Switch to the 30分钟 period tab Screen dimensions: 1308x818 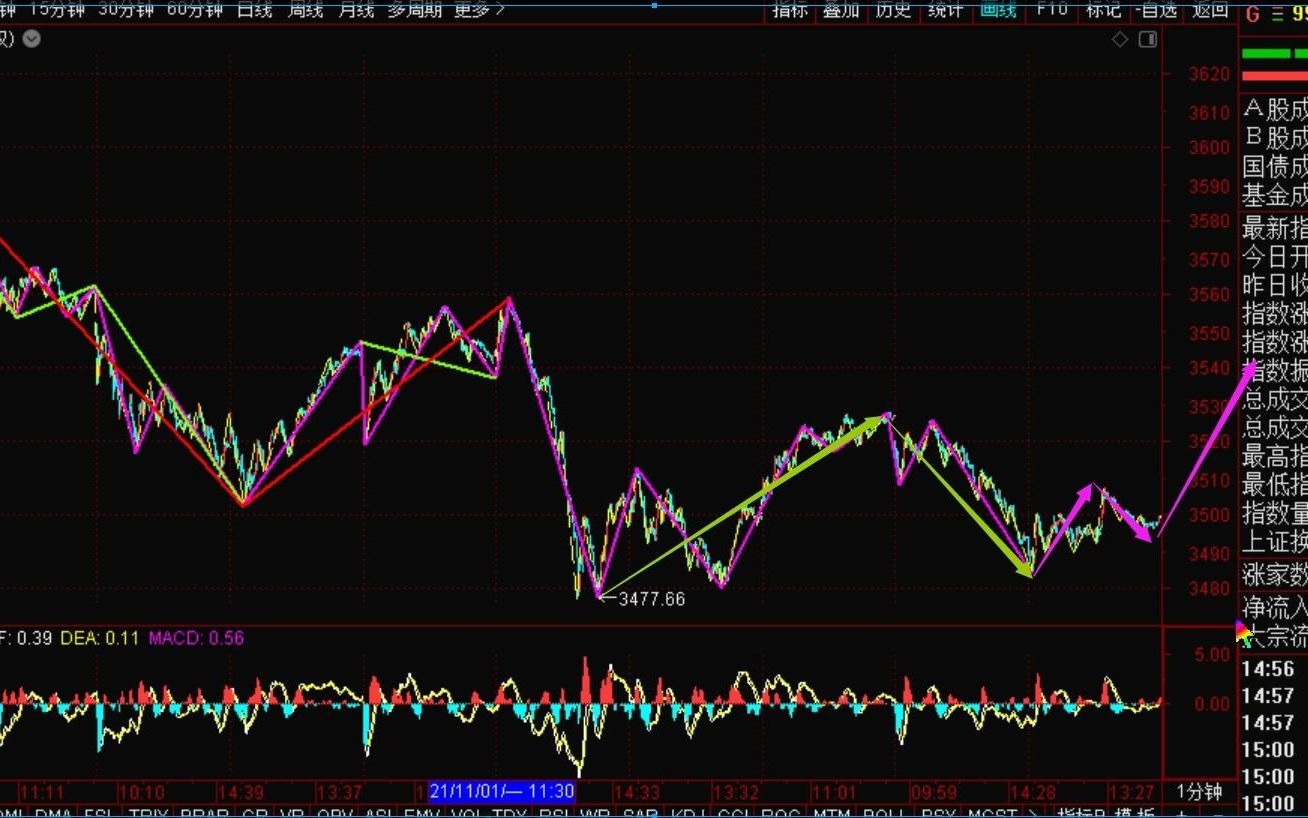[126, 9]
